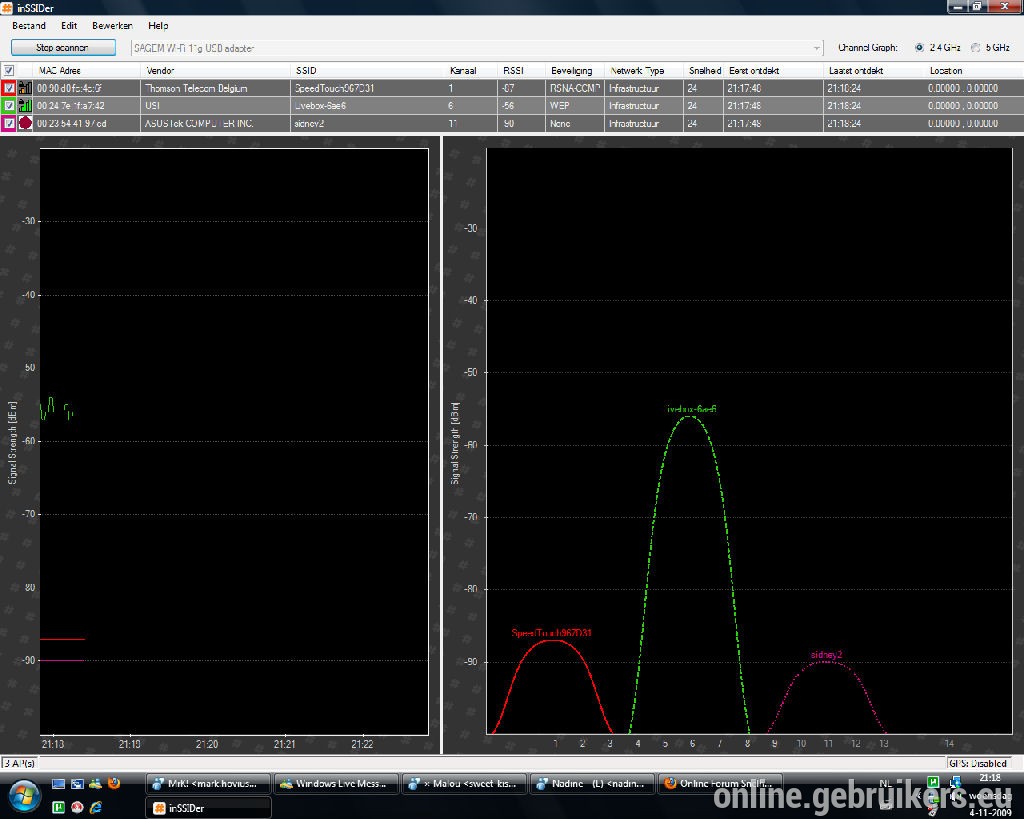Click the inSSIDer taskbar button
Screen dimensions: 1024x819
[208, 808]
